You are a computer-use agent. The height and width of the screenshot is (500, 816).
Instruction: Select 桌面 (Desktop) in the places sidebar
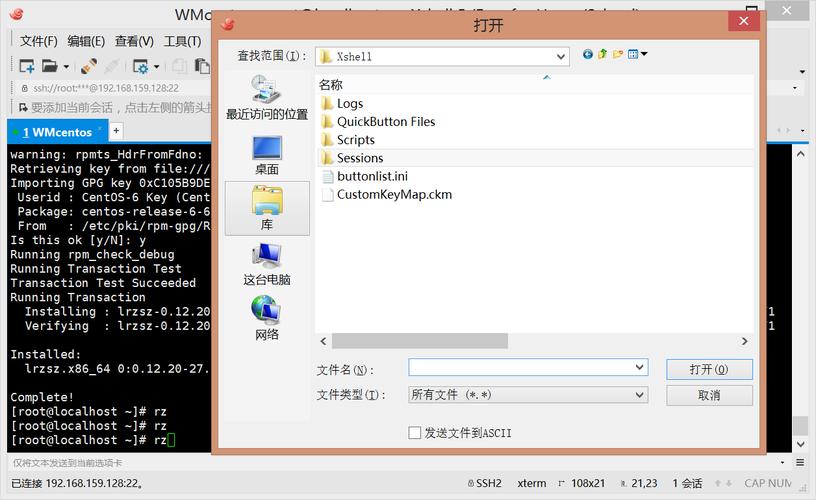pyautogui.click(x=267, y=155)
